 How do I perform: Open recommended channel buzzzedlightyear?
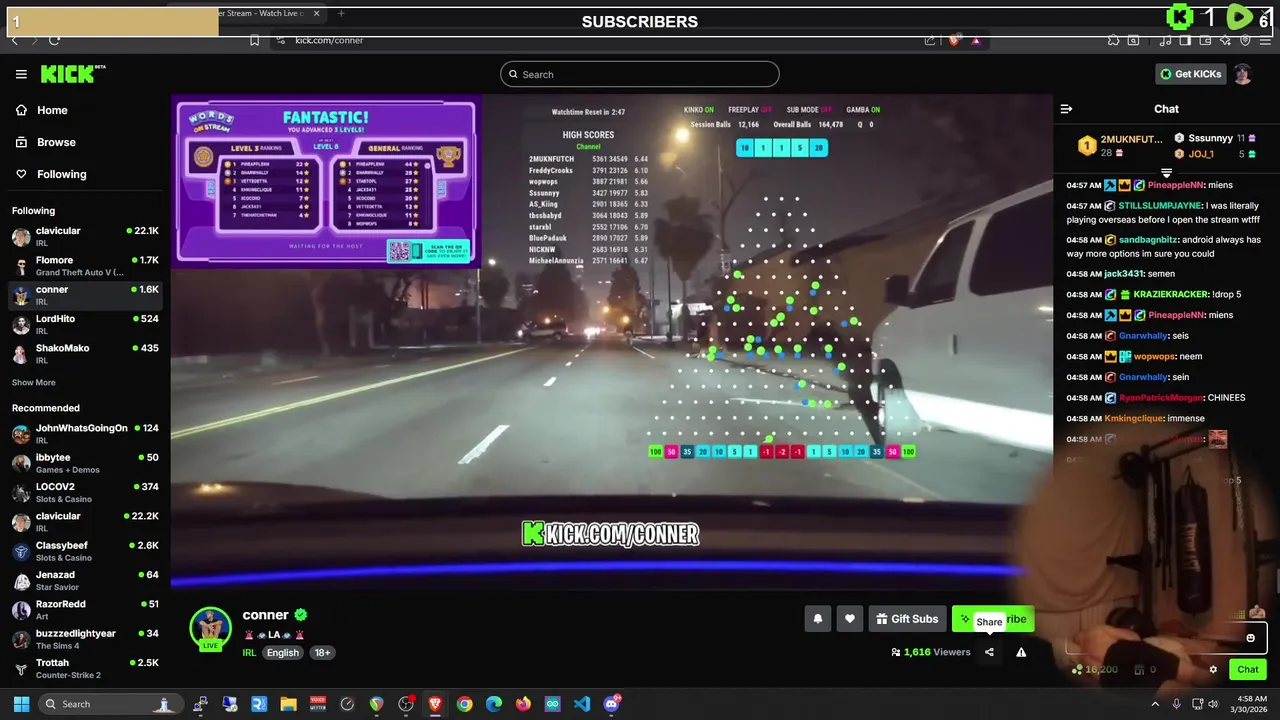(85, 639)
